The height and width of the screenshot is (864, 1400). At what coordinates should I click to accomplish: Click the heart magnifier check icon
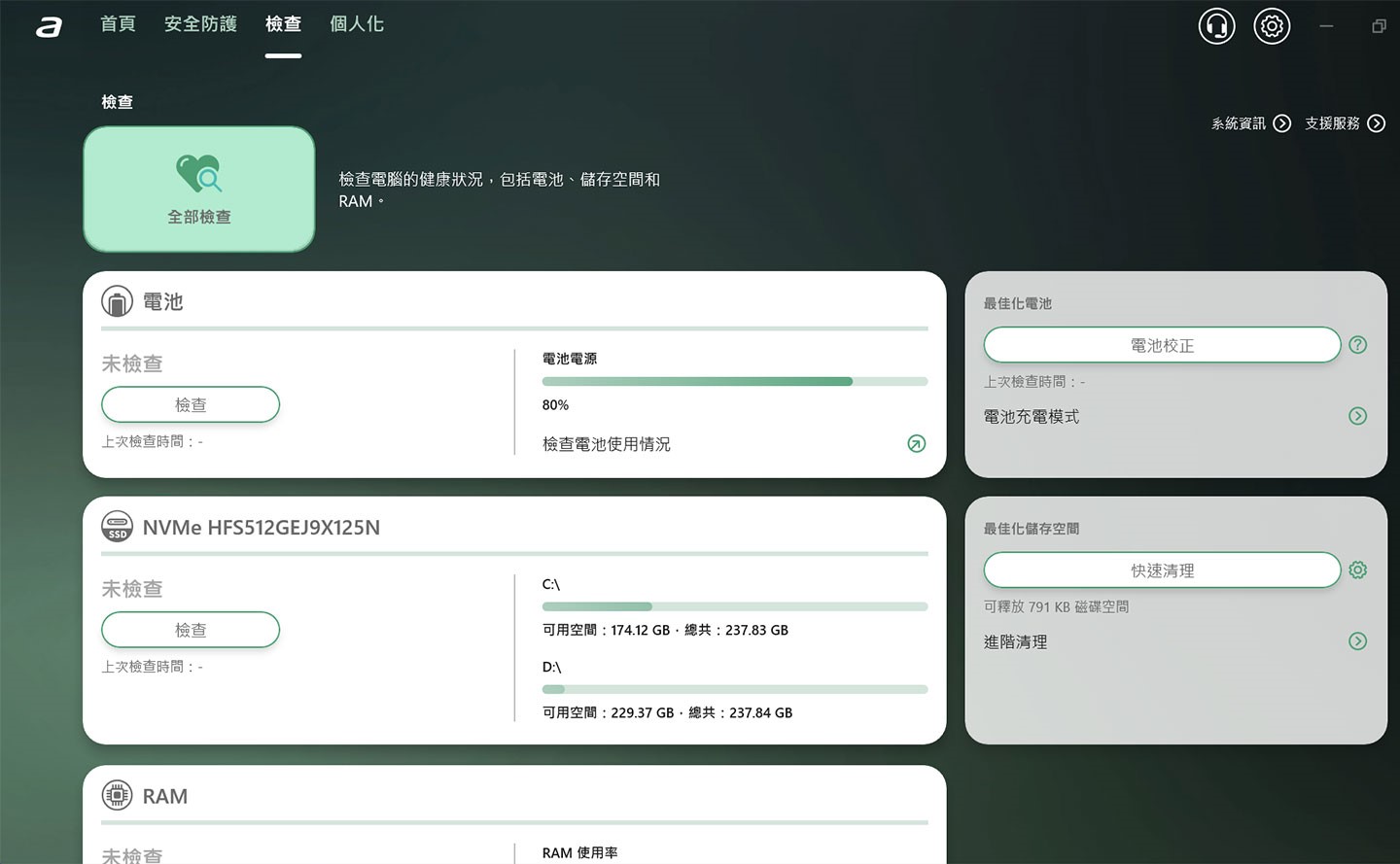click(199, 173)
